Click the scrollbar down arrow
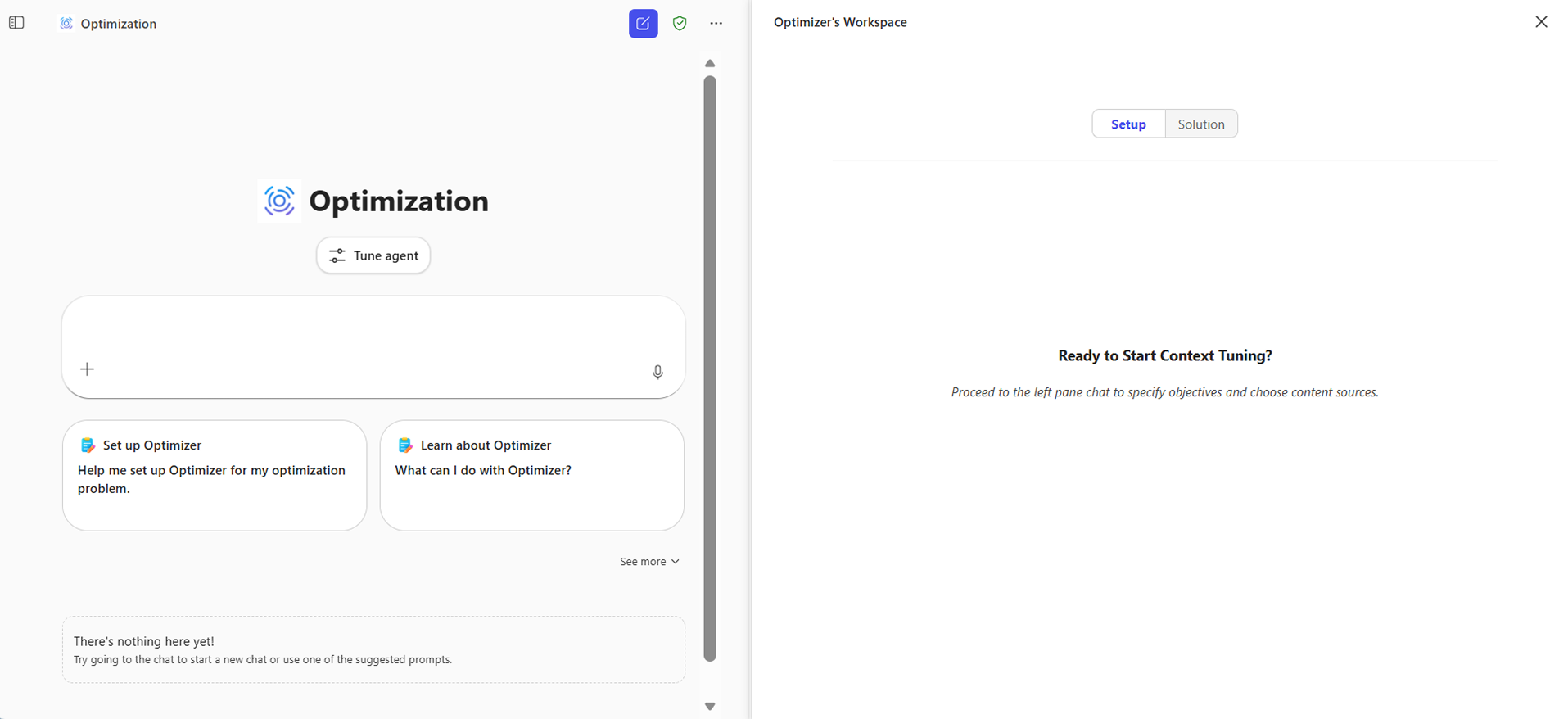This screenshot has width=1568, height=719. [710, 707]
